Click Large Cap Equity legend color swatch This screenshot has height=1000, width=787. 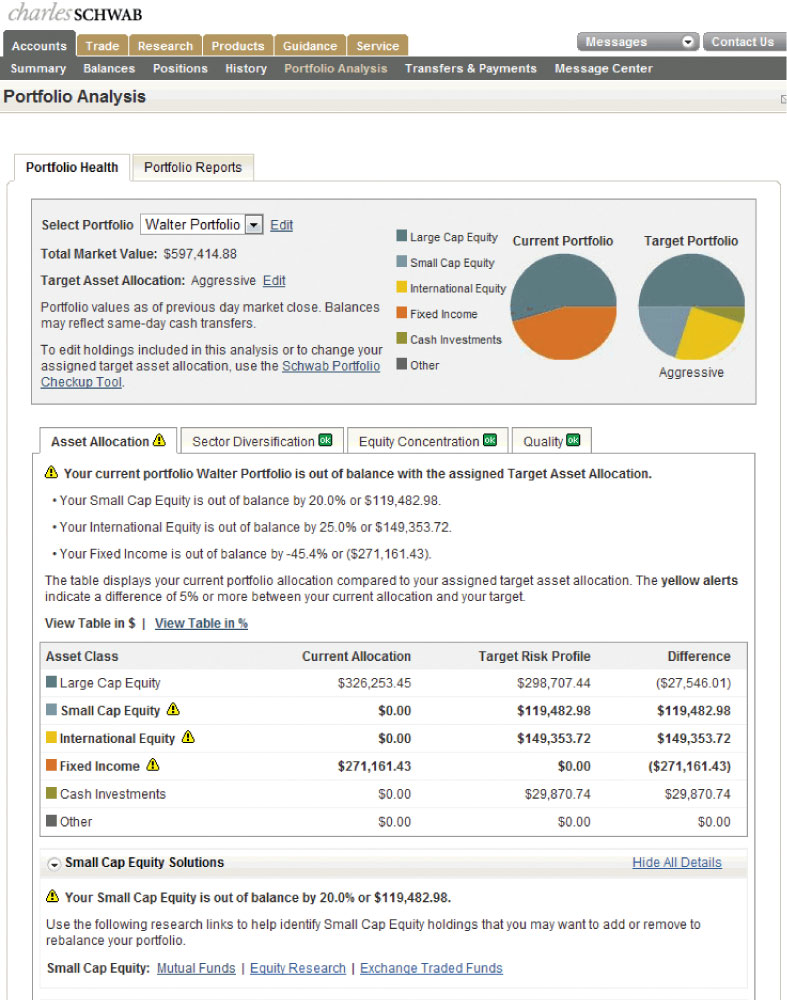click(x=402, y=236)
